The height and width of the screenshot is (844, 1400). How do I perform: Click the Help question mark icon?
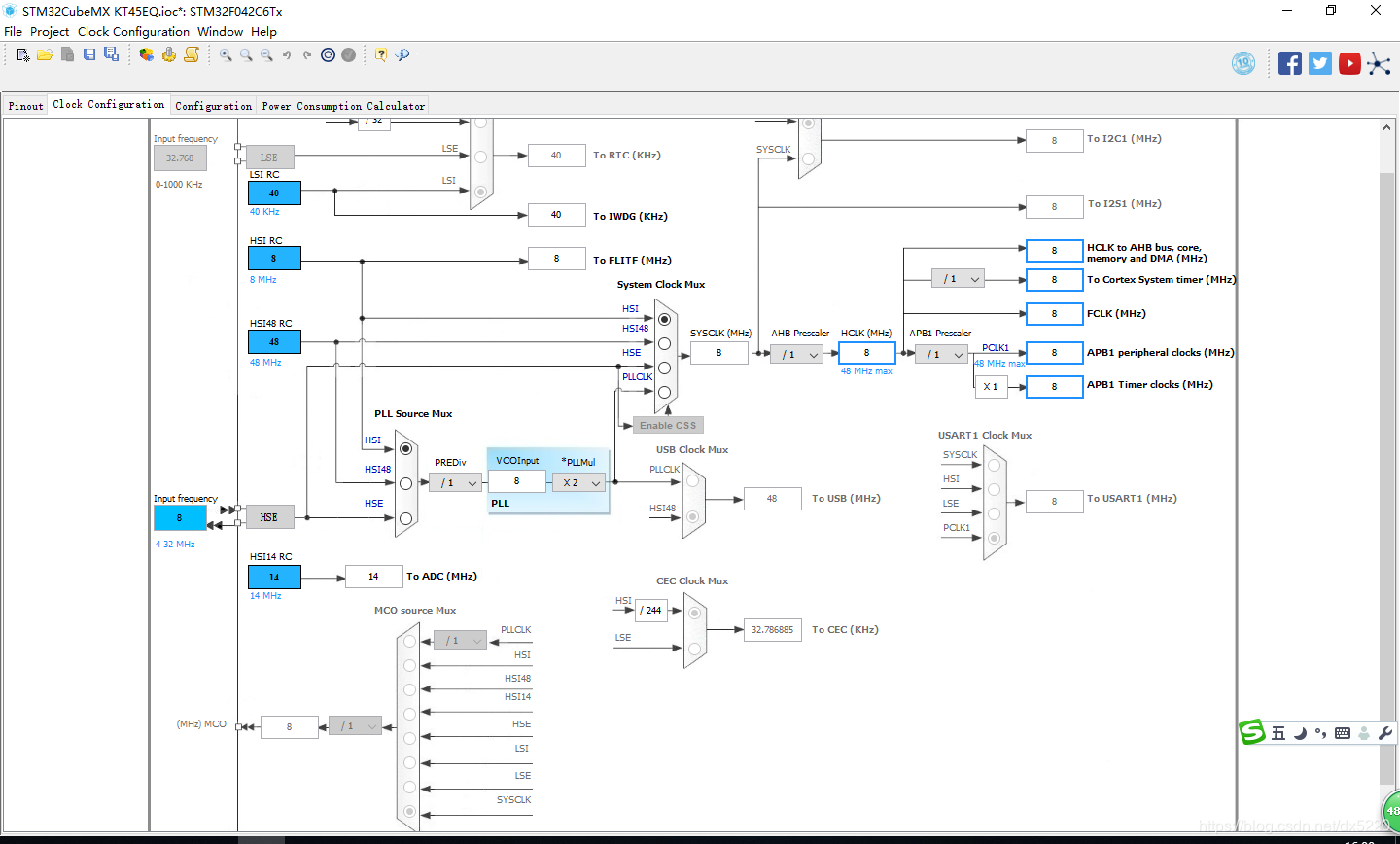click(x=381, y=55)
